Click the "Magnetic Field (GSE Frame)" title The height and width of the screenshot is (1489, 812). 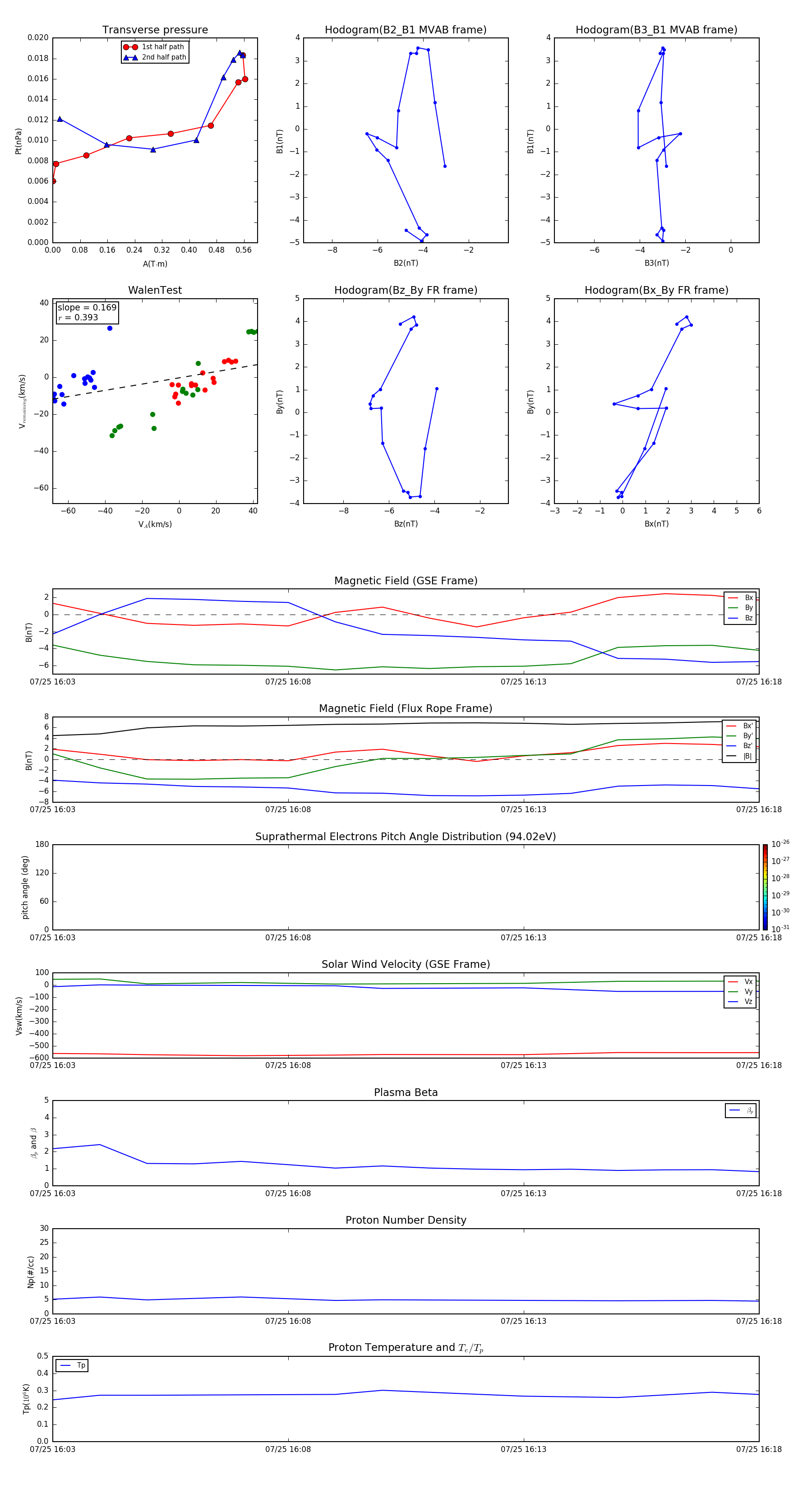point(406,581)
